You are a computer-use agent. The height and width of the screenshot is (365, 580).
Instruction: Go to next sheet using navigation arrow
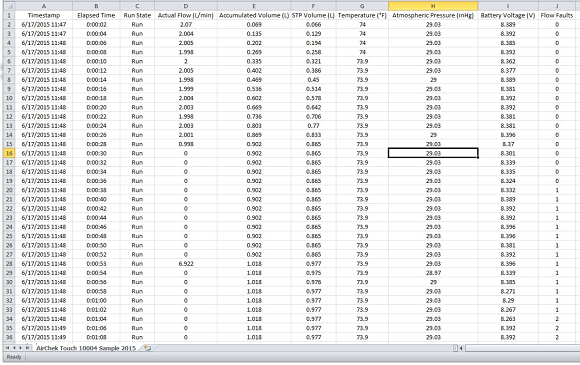click(x=20, y=348)
